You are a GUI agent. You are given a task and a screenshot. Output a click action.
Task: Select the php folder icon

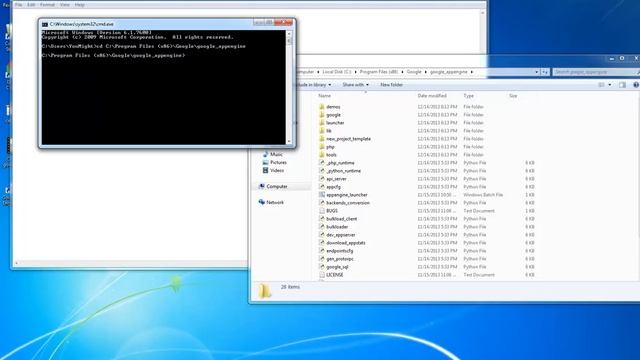pyautogui.click(x=322, y=147)
